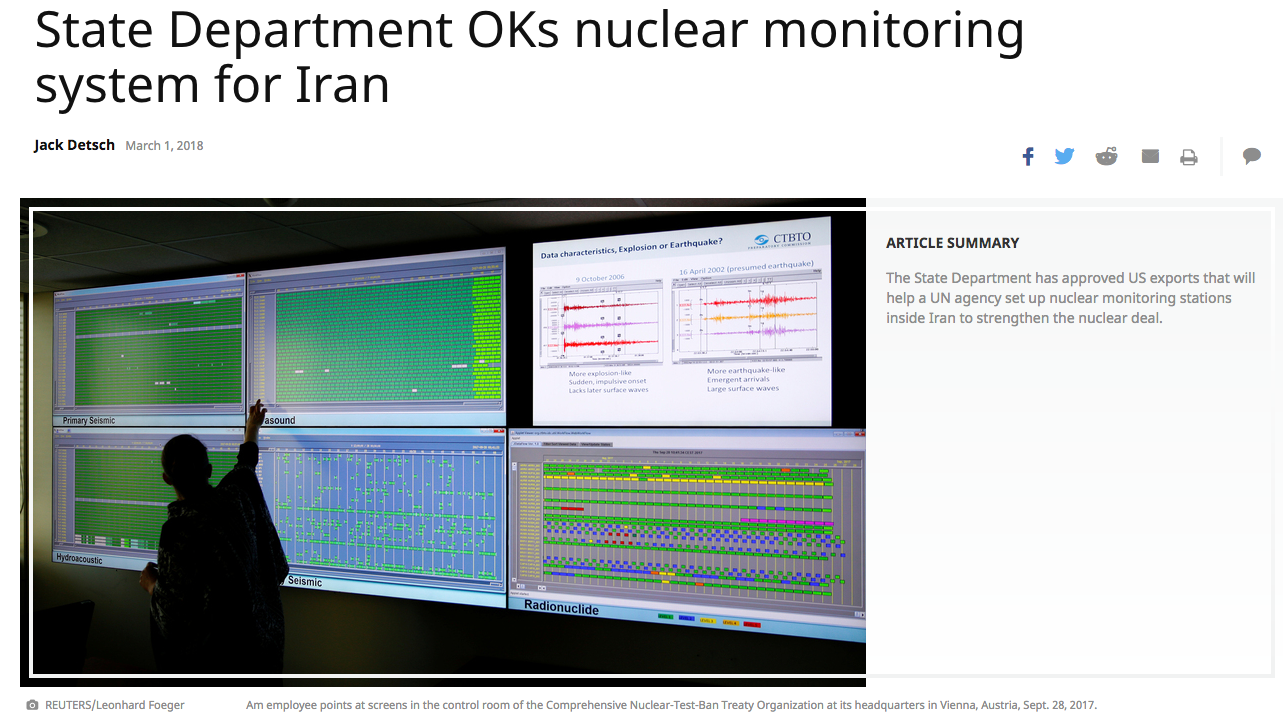Image resolution: width=1283 pixels, height=723 pixels.
Task: Click the March 1, 2018 date
Action: click(164, 146)
